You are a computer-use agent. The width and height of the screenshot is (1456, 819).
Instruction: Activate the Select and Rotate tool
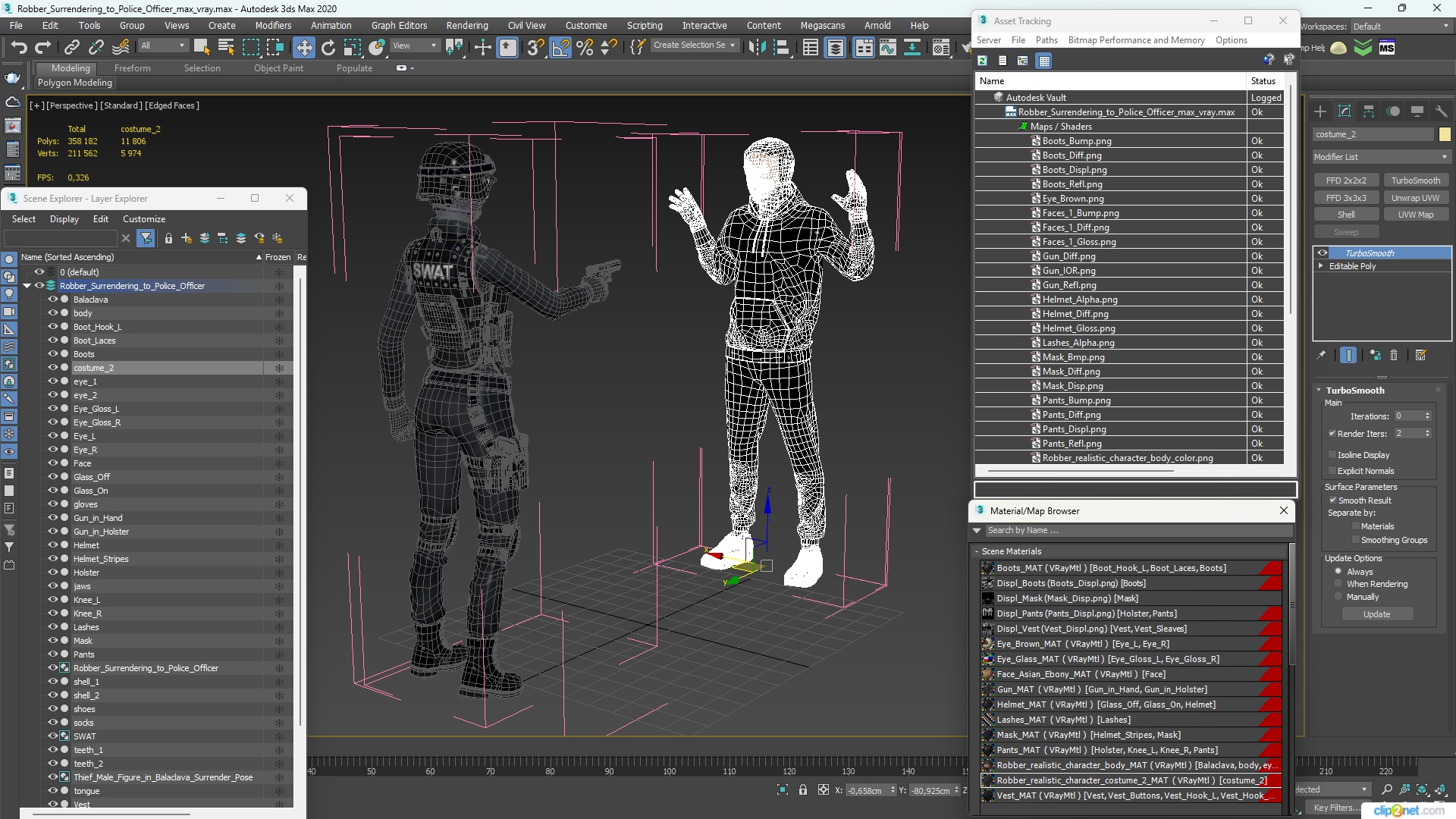[328, 47]
